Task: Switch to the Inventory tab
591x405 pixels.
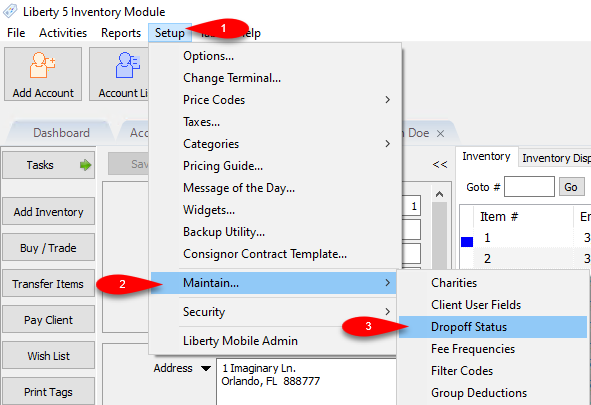Action: click(486, 156)
